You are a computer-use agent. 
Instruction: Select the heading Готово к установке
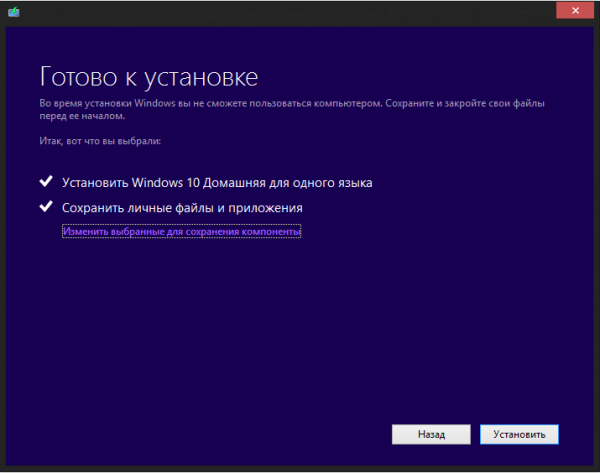coord(149,78)
